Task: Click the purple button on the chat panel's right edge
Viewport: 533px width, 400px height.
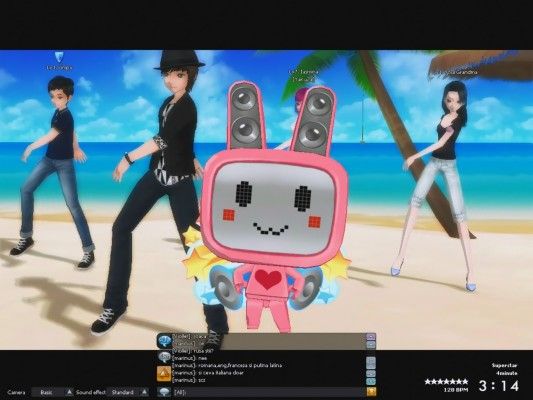Action: (x=371, y=337)
